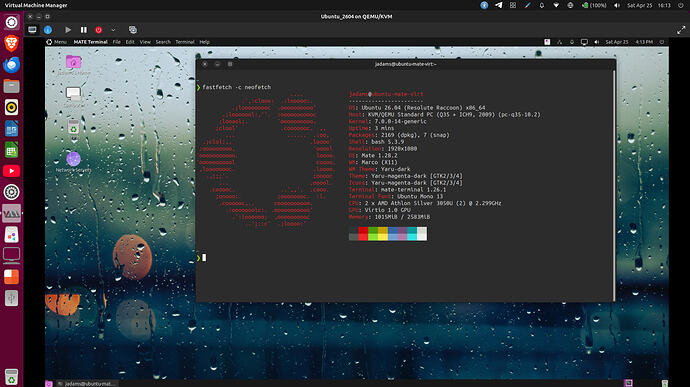The image size is (690, 387).
Task: Click the red swatch in fastfetch palette
Action: (363, 233)
